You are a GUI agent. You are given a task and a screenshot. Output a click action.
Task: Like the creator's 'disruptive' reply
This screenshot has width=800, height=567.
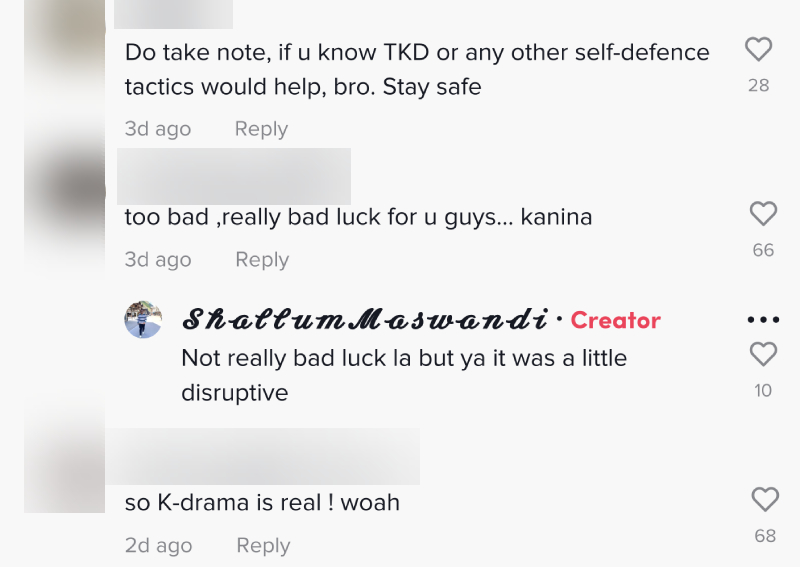tap(763, 354)
